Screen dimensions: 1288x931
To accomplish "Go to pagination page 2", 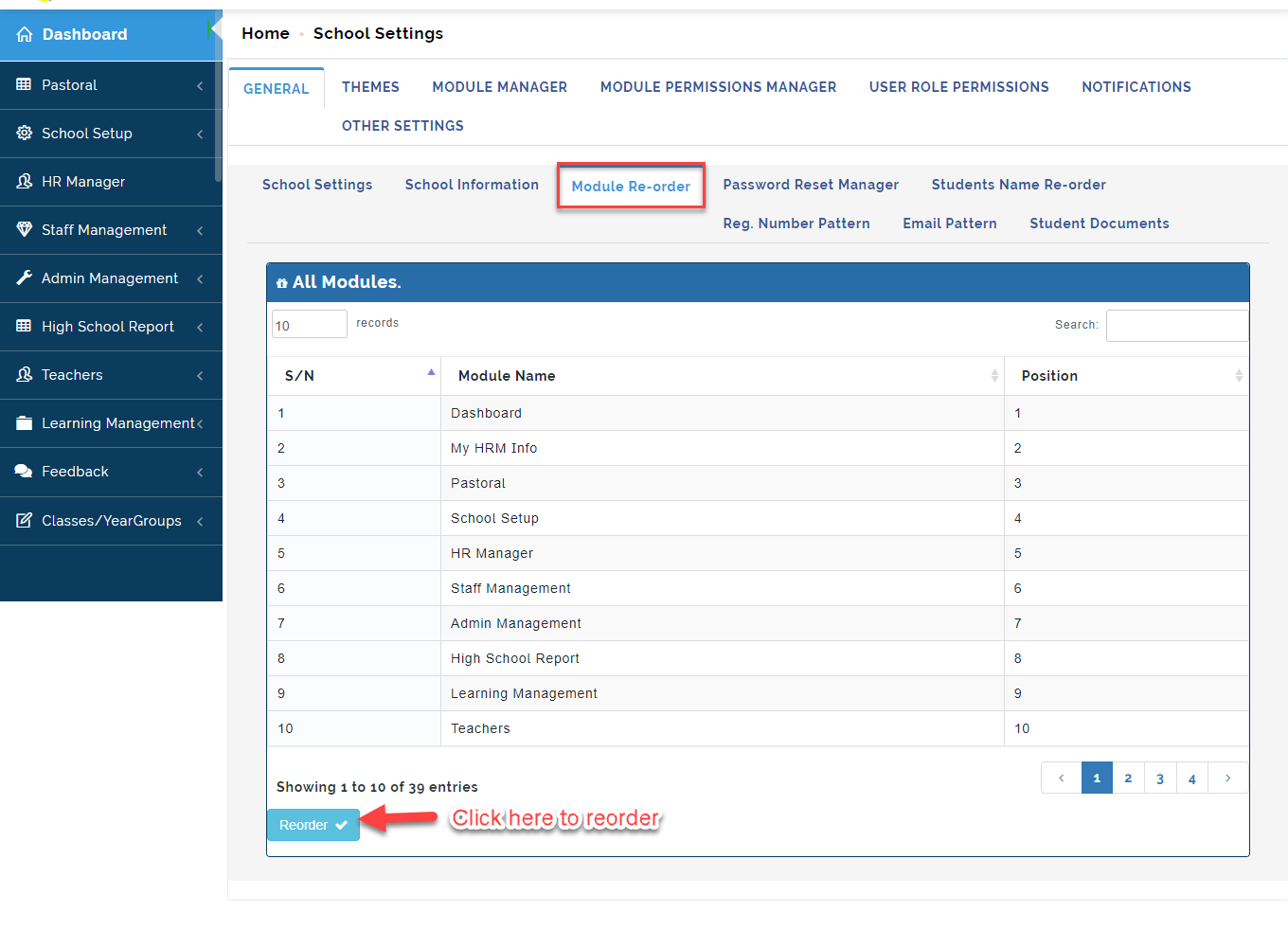I will 1128,778.
